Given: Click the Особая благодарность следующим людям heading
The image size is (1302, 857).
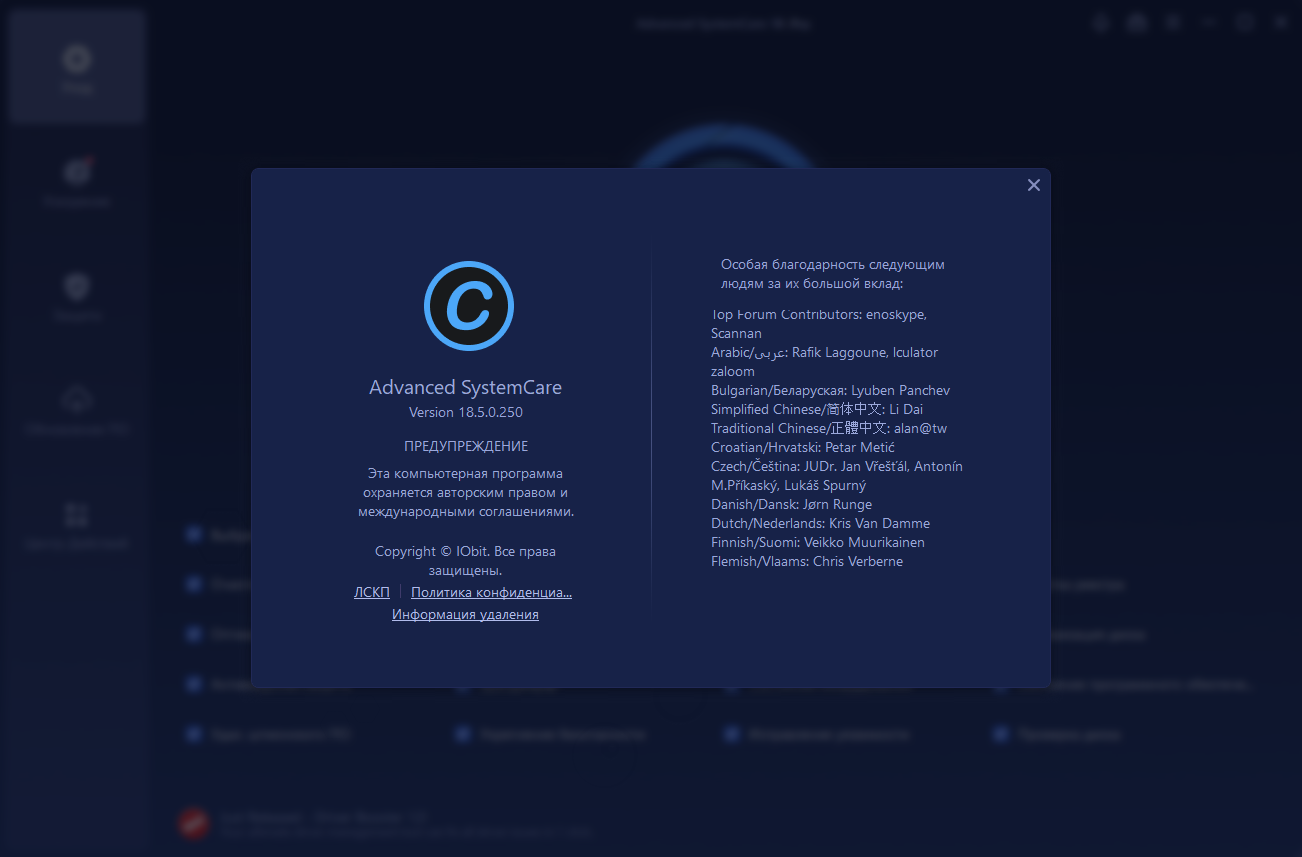Looking at the screenshot, I should [833, 274].
